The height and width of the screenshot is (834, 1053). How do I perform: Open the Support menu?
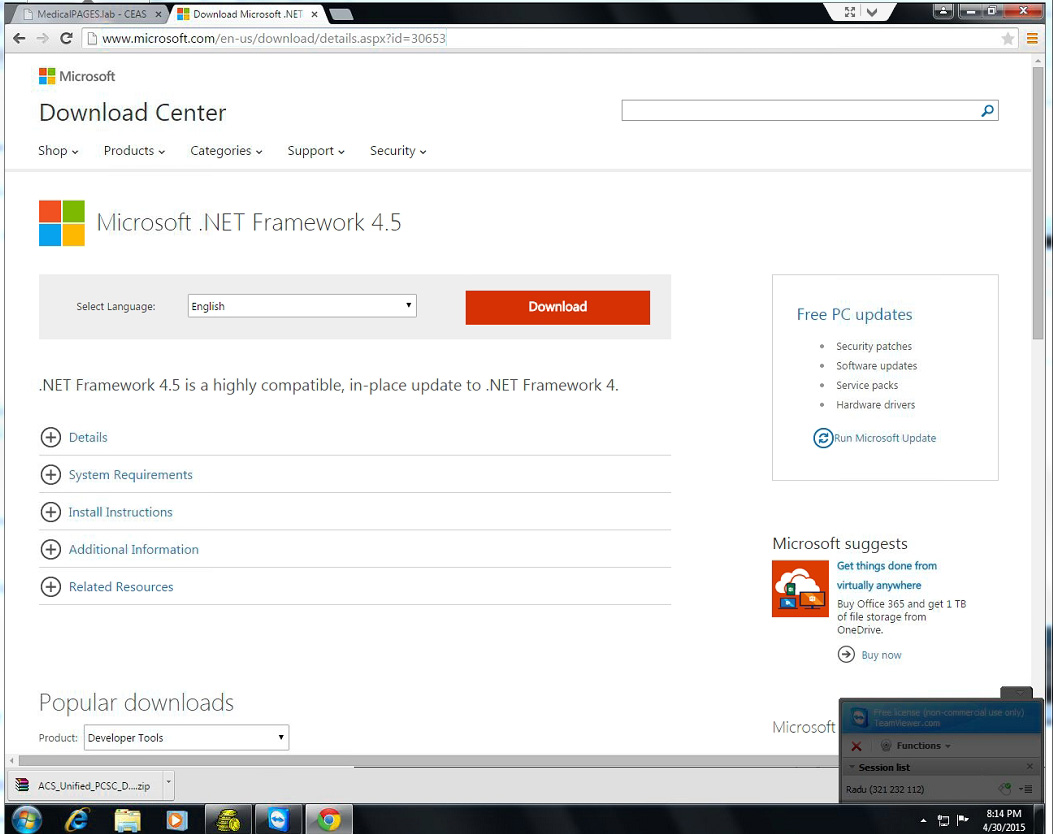pyautogui.click(x=316, y=151)
